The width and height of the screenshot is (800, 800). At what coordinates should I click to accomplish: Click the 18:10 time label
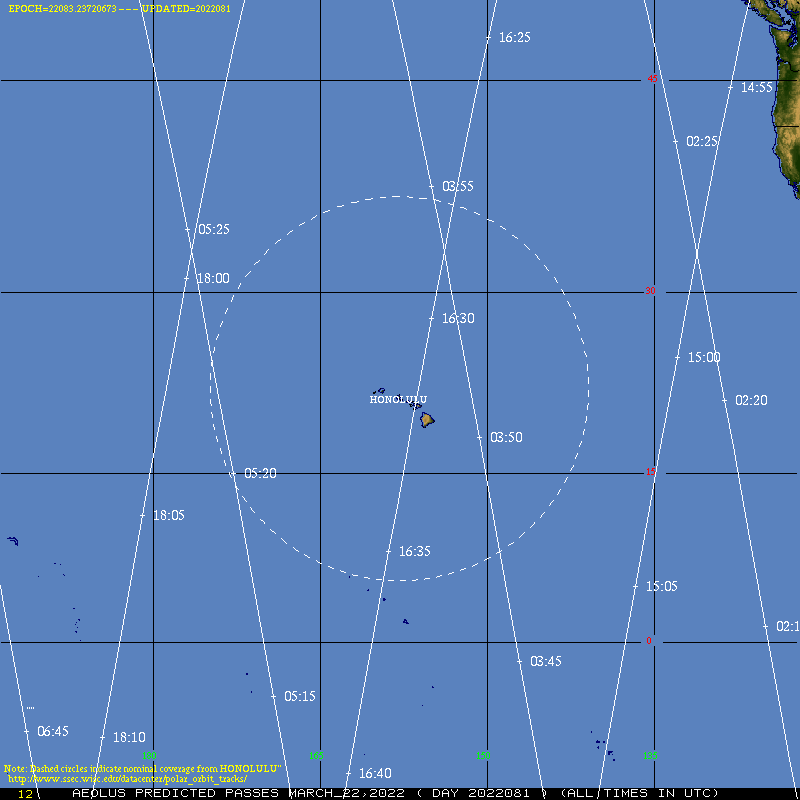[129, 737]
